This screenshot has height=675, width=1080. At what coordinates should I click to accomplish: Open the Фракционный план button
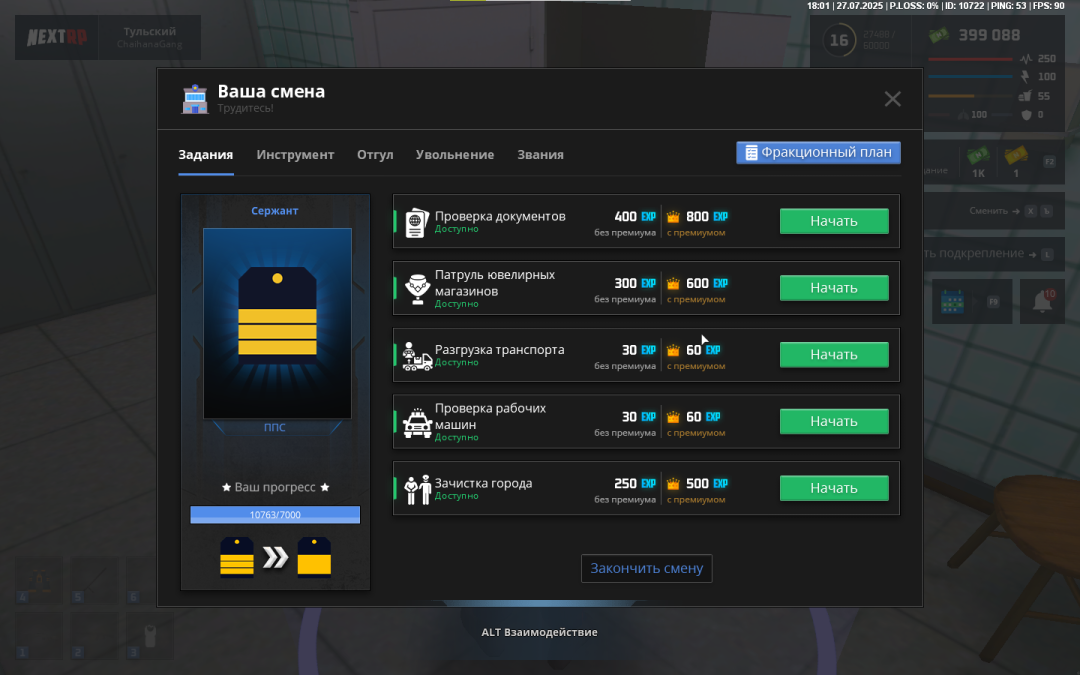point(818,152)
